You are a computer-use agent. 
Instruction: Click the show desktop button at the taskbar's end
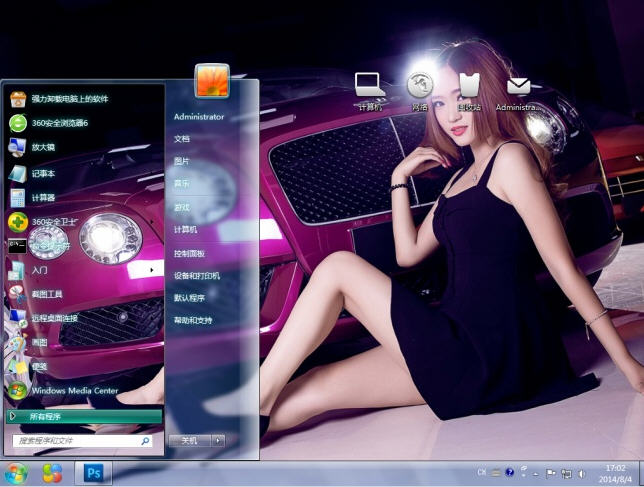pyautogui.click(x=640, y=473)
